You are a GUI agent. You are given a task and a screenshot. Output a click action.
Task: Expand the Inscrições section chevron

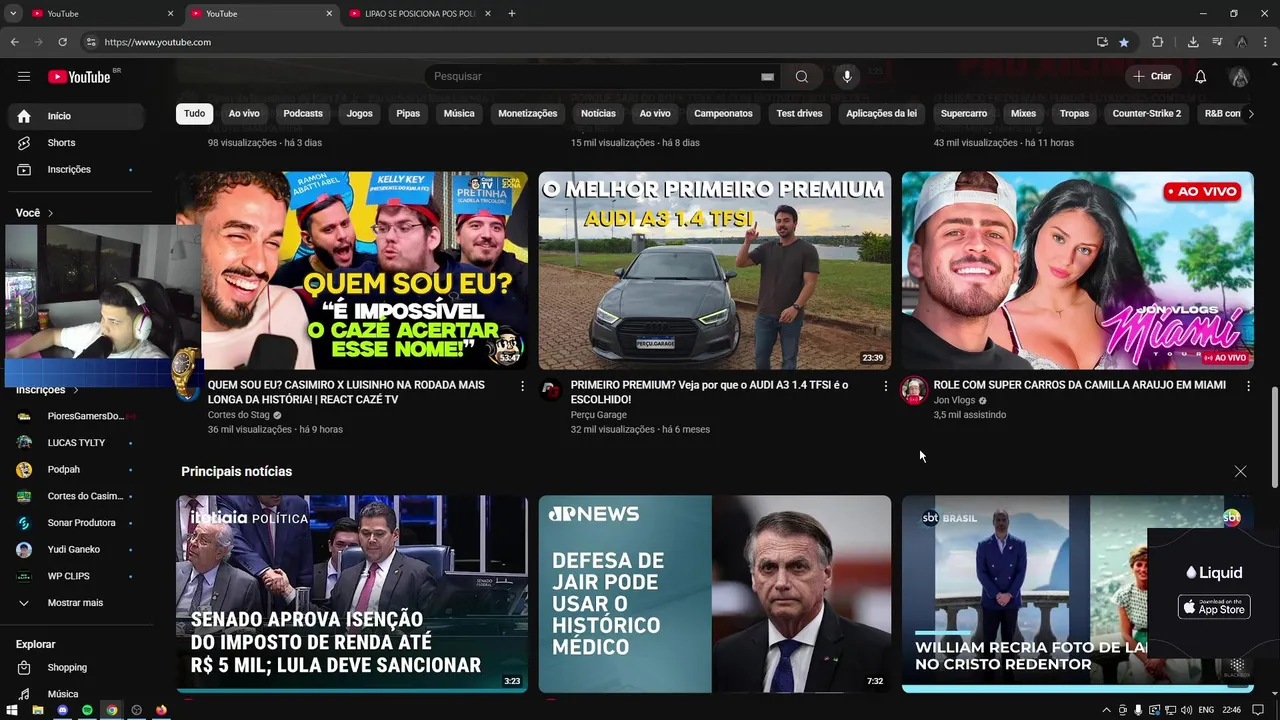[x=75, y=390]
